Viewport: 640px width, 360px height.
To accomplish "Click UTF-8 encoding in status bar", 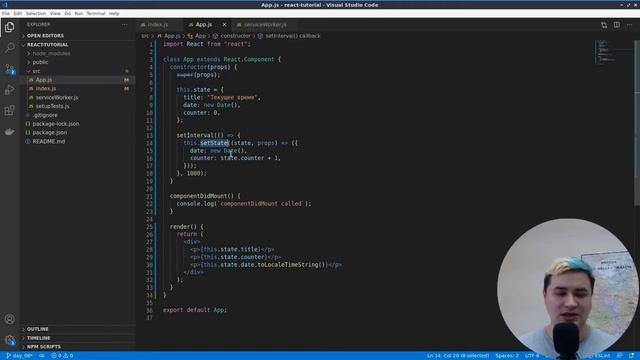I will click(x=532, y=356).
